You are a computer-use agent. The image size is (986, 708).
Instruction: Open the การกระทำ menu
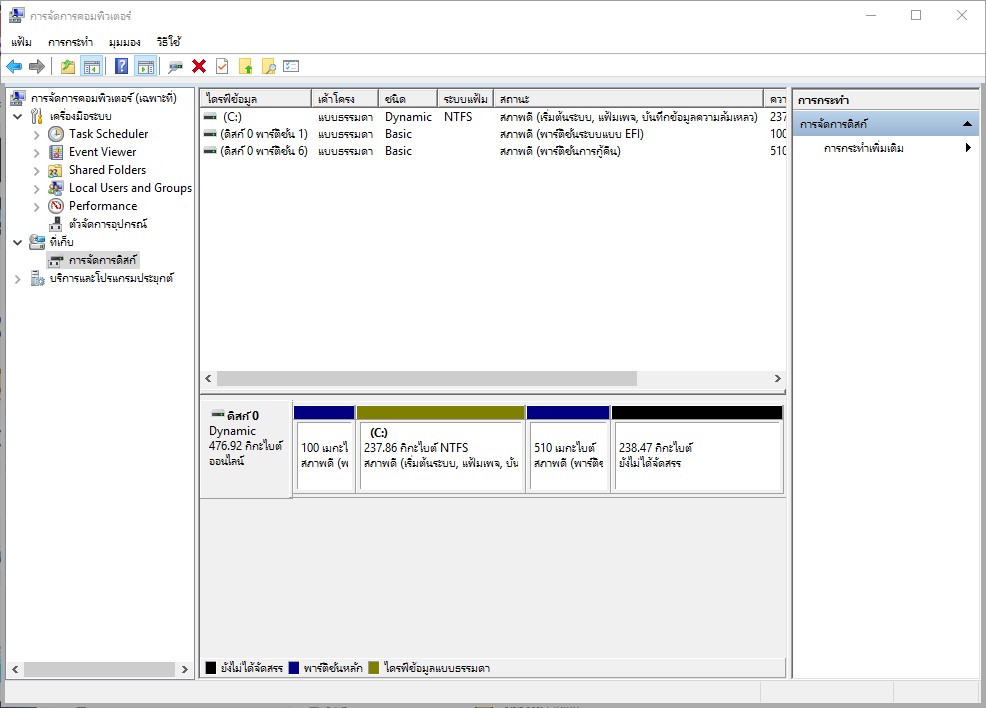70,41
